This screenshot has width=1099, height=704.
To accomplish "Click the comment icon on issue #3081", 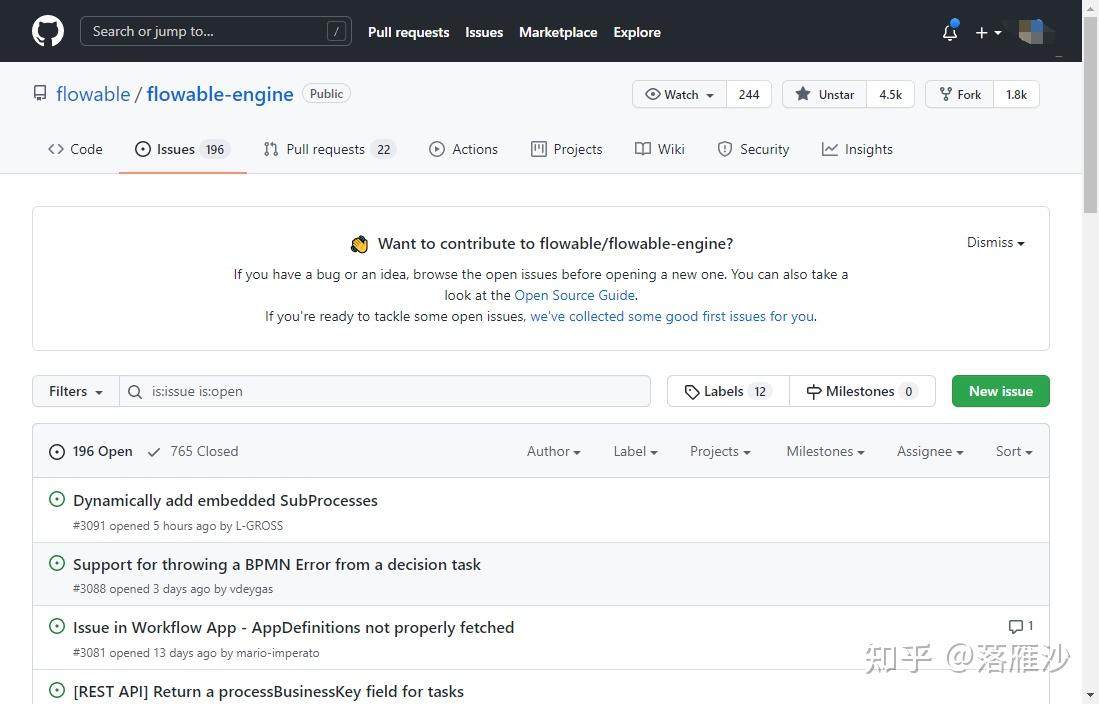I will pyautogui.click(x=1016, y=626).
